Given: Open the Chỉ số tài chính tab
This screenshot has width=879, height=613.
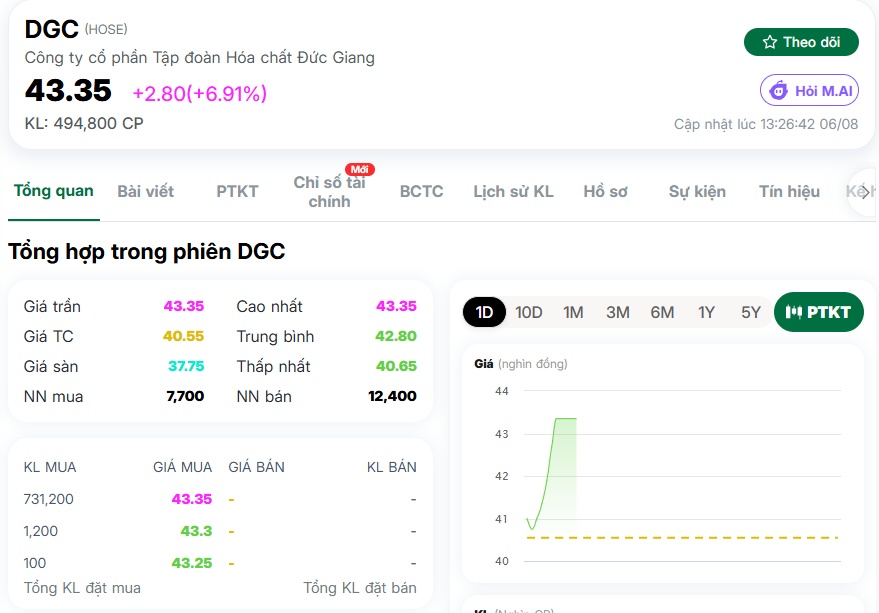Looking at the screenshot, I should pos(330,192).
